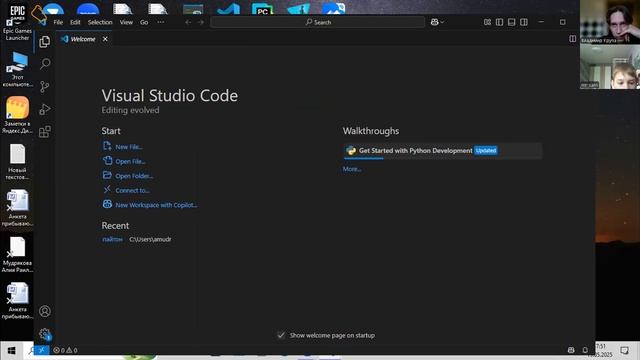Select the Welcome editor tab
This screenshot has width=640, height=360.
(83, 39)
